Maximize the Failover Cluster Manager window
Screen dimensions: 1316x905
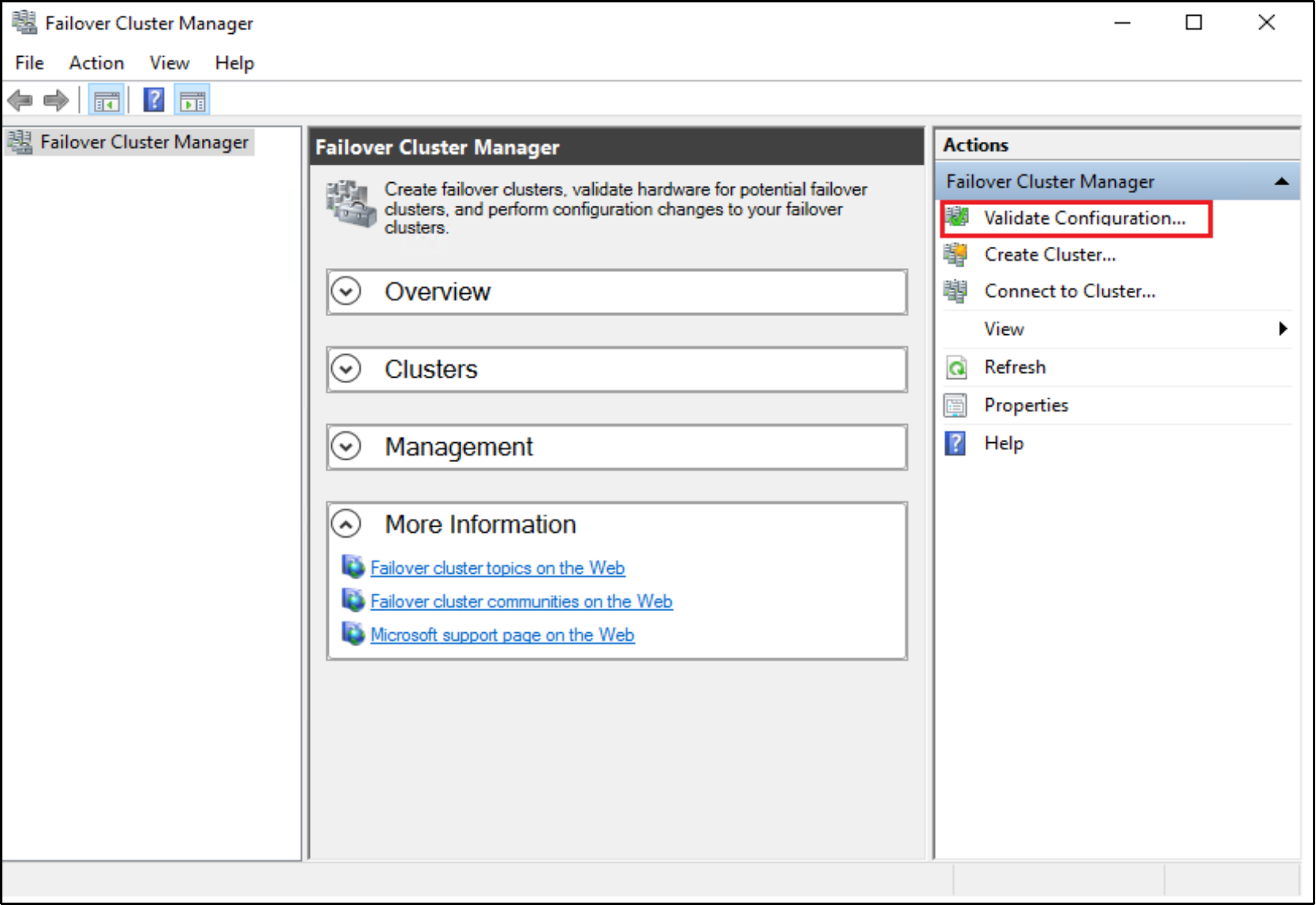[x=1194, y=23]
